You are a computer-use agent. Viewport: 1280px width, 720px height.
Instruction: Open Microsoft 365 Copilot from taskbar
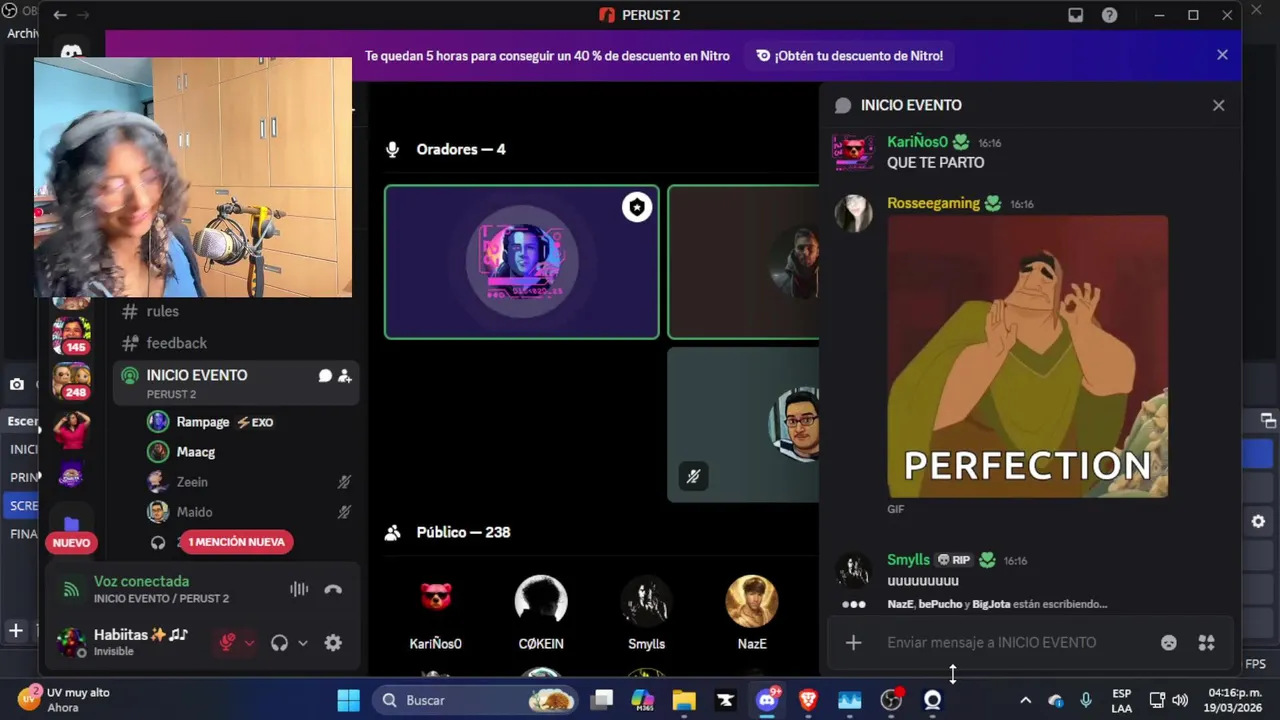click(x=643, y=700)
